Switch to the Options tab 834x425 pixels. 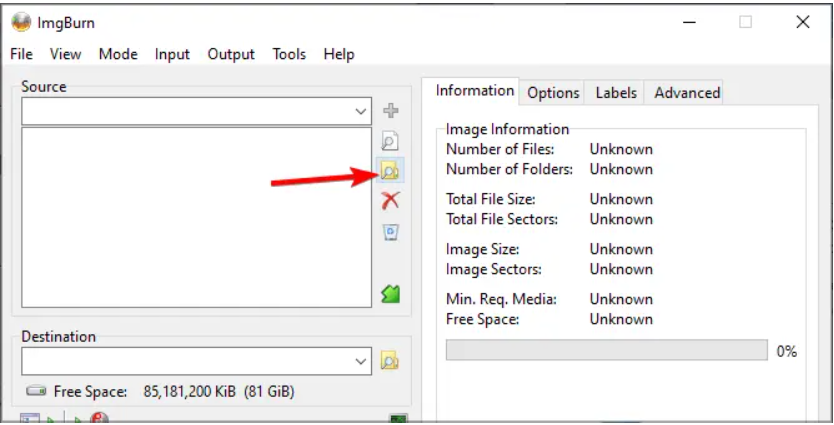coord(553,92)
